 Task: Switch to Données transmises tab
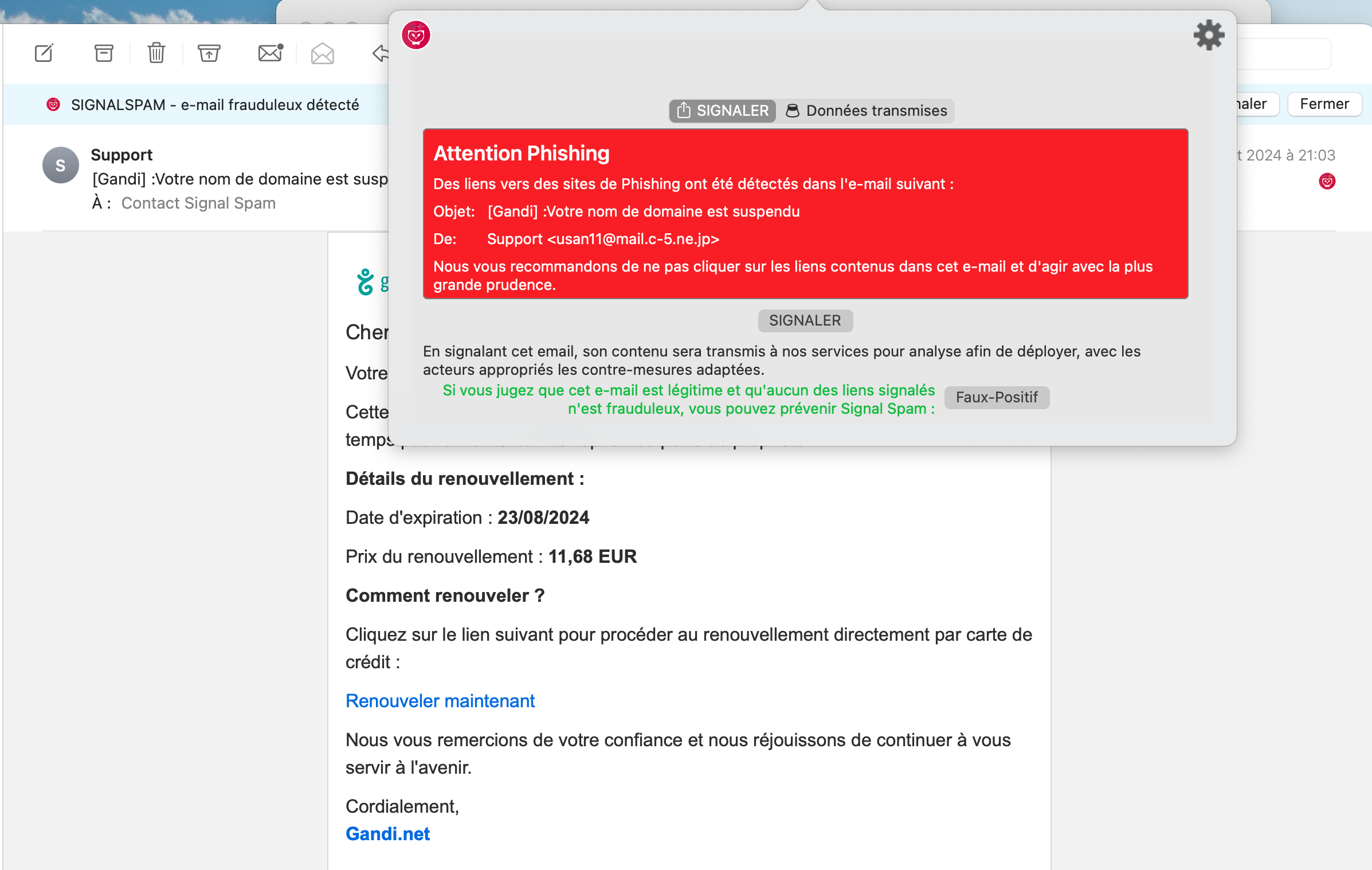[866, 111]
